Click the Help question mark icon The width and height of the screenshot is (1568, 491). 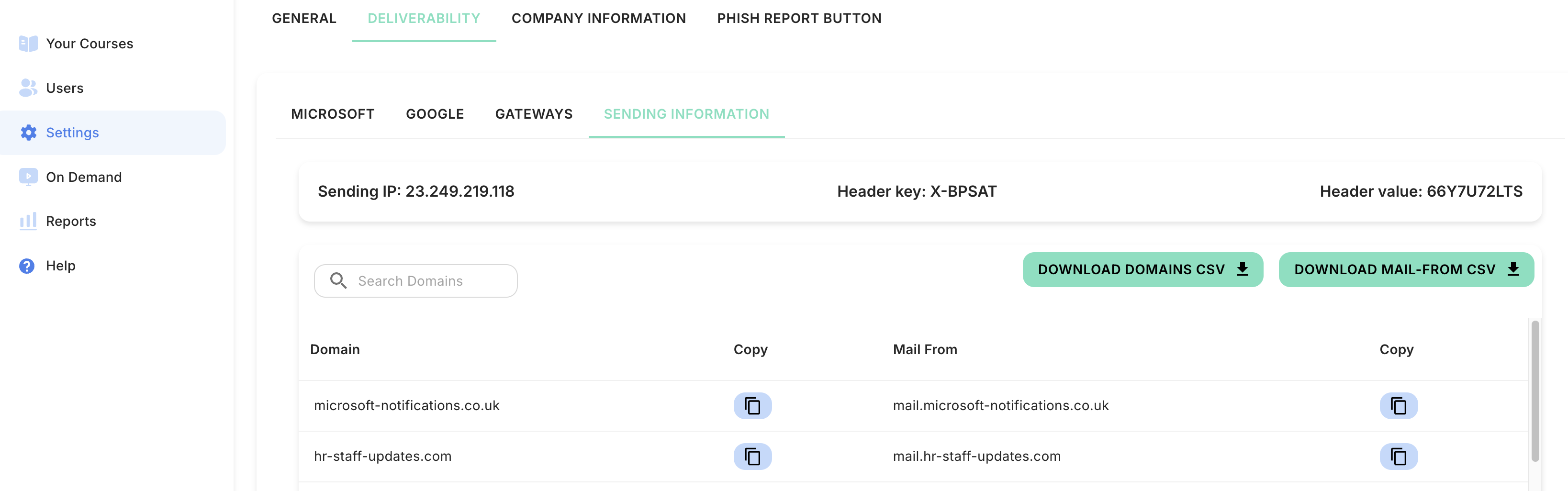[x=27, y=266]
